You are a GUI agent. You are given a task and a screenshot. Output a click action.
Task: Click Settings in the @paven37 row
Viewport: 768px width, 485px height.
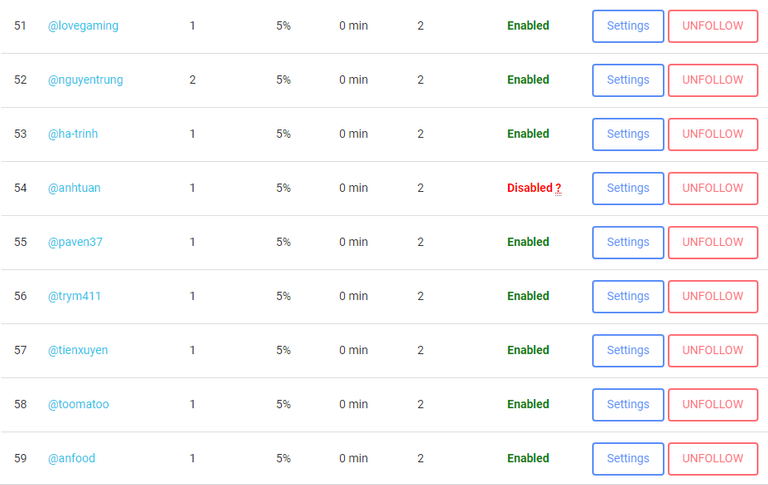click(x=628, y=242)
